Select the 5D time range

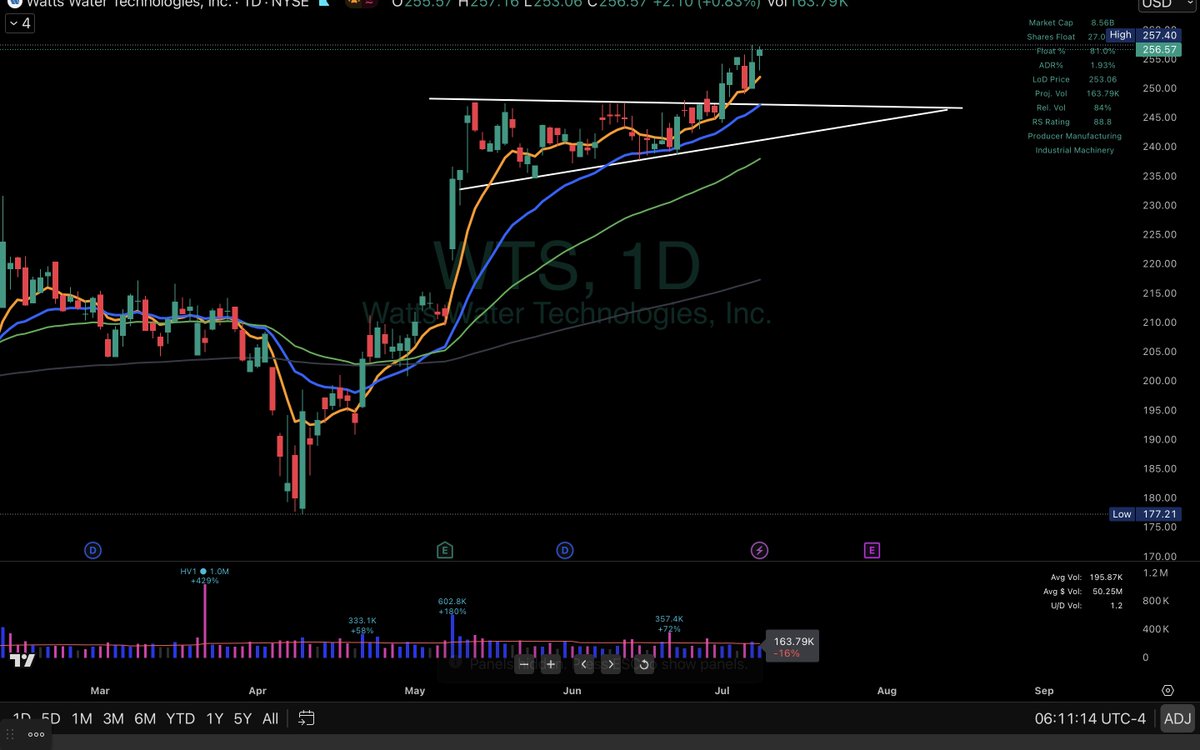coord(50,718)
